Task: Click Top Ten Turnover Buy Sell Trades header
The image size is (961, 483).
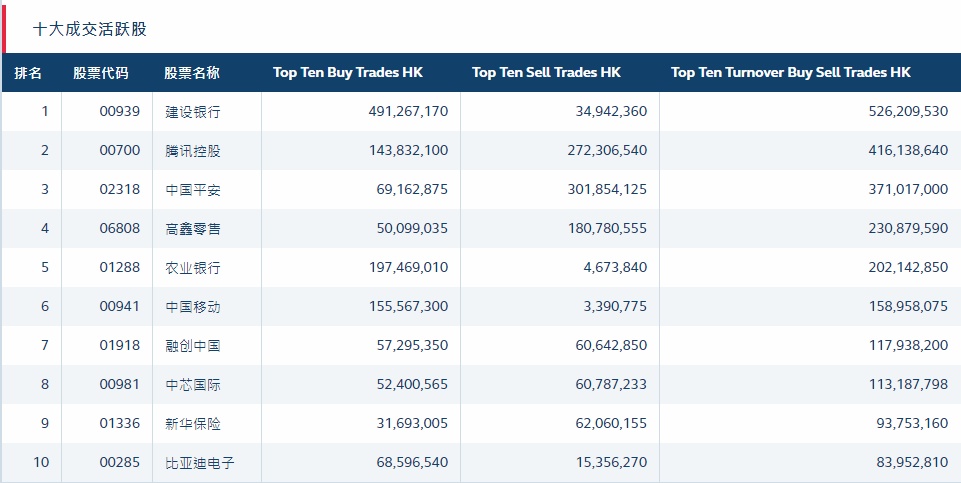Action: (790, 73)
